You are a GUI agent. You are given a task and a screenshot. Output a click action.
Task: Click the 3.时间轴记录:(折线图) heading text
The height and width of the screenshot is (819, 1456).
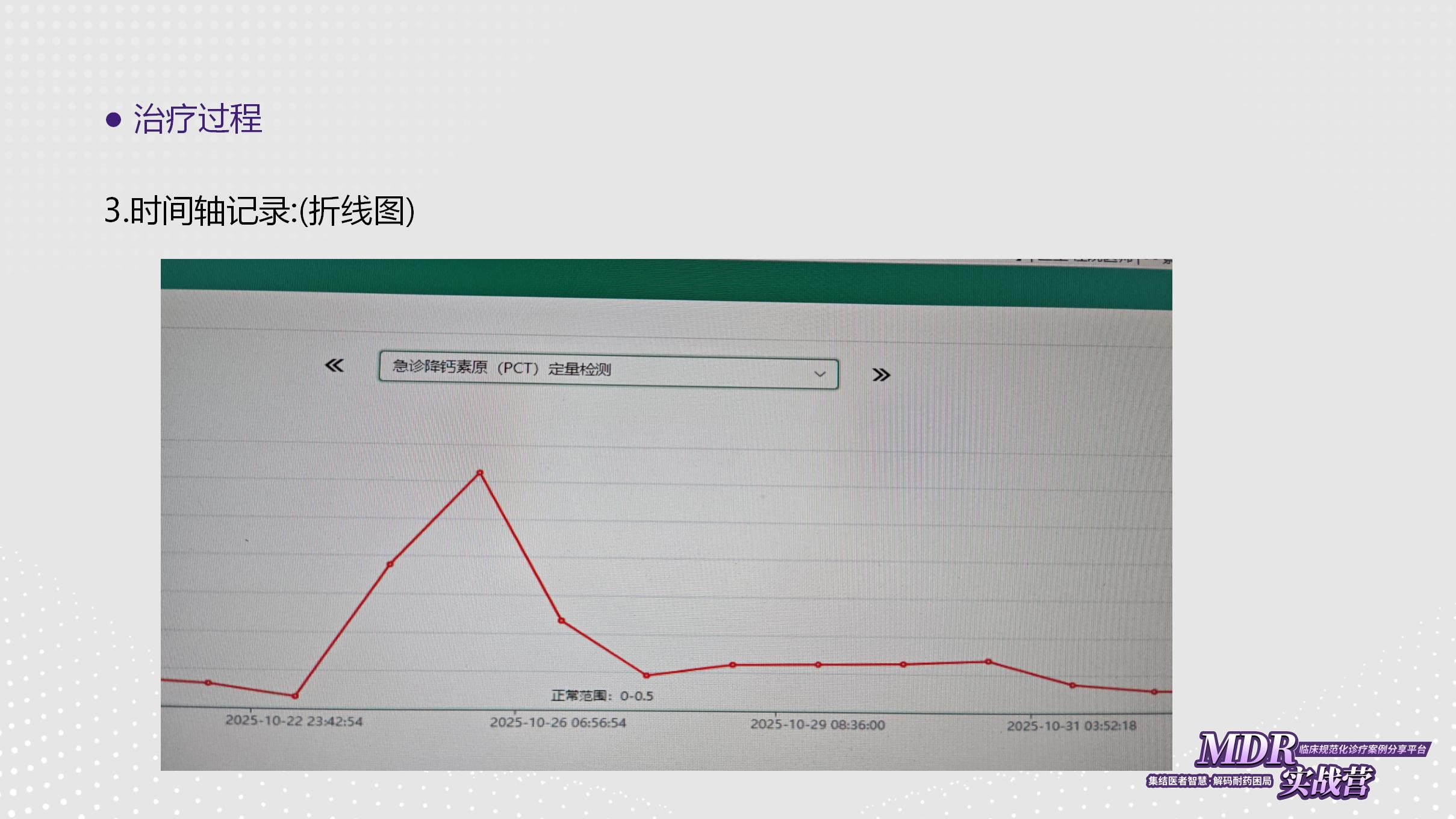260,211
